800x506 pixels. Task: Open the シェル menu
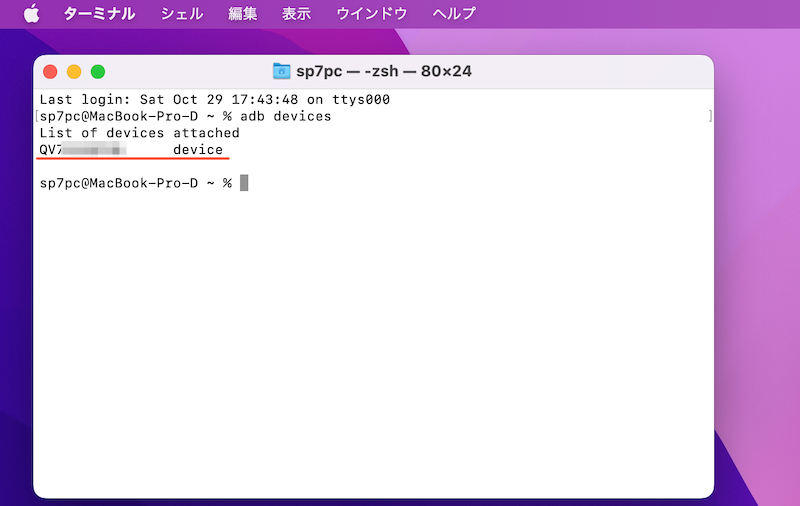tap(182, 14)
